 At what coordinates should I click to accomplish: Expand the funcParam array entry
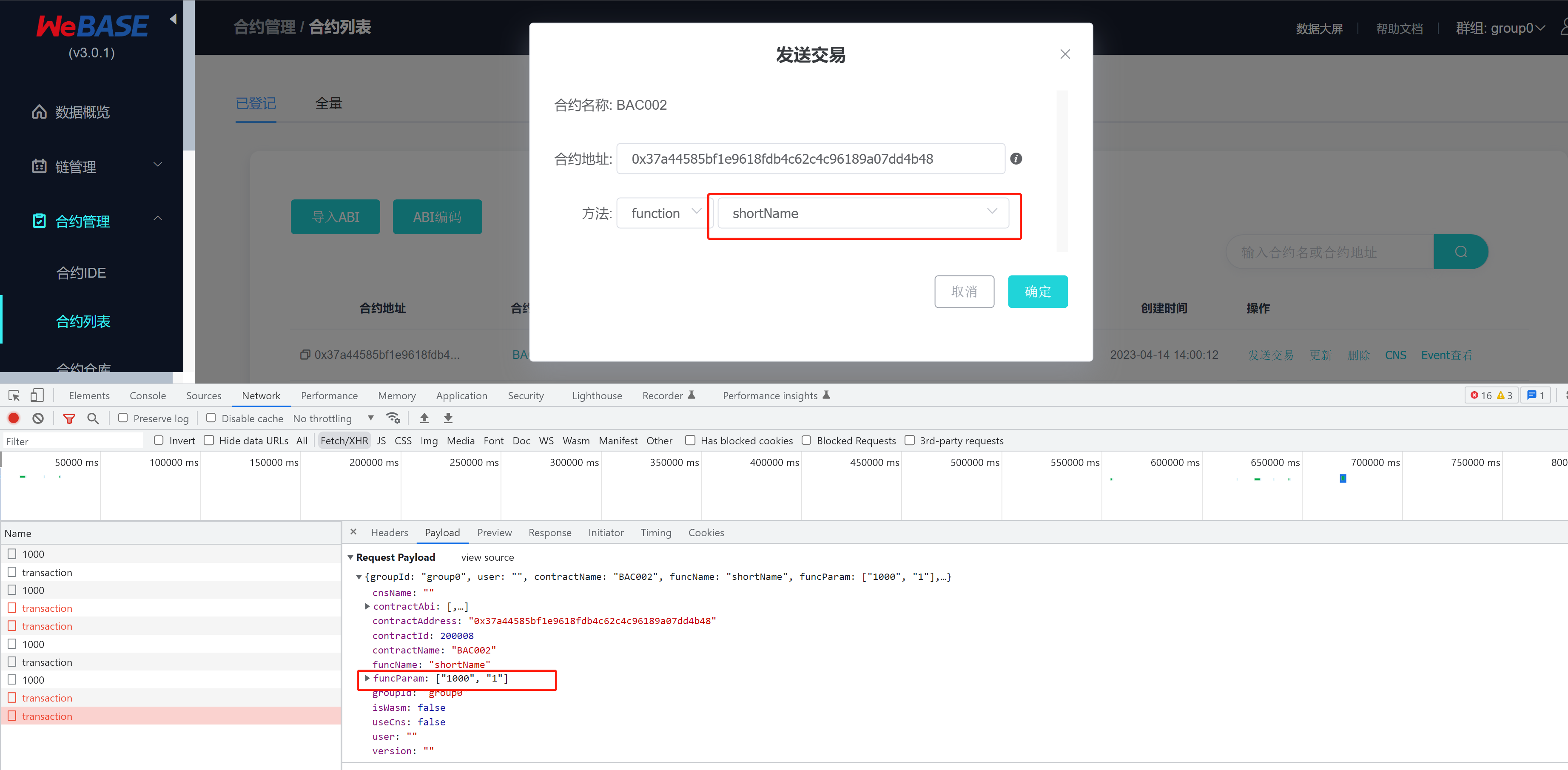click(x=367, y=678)
